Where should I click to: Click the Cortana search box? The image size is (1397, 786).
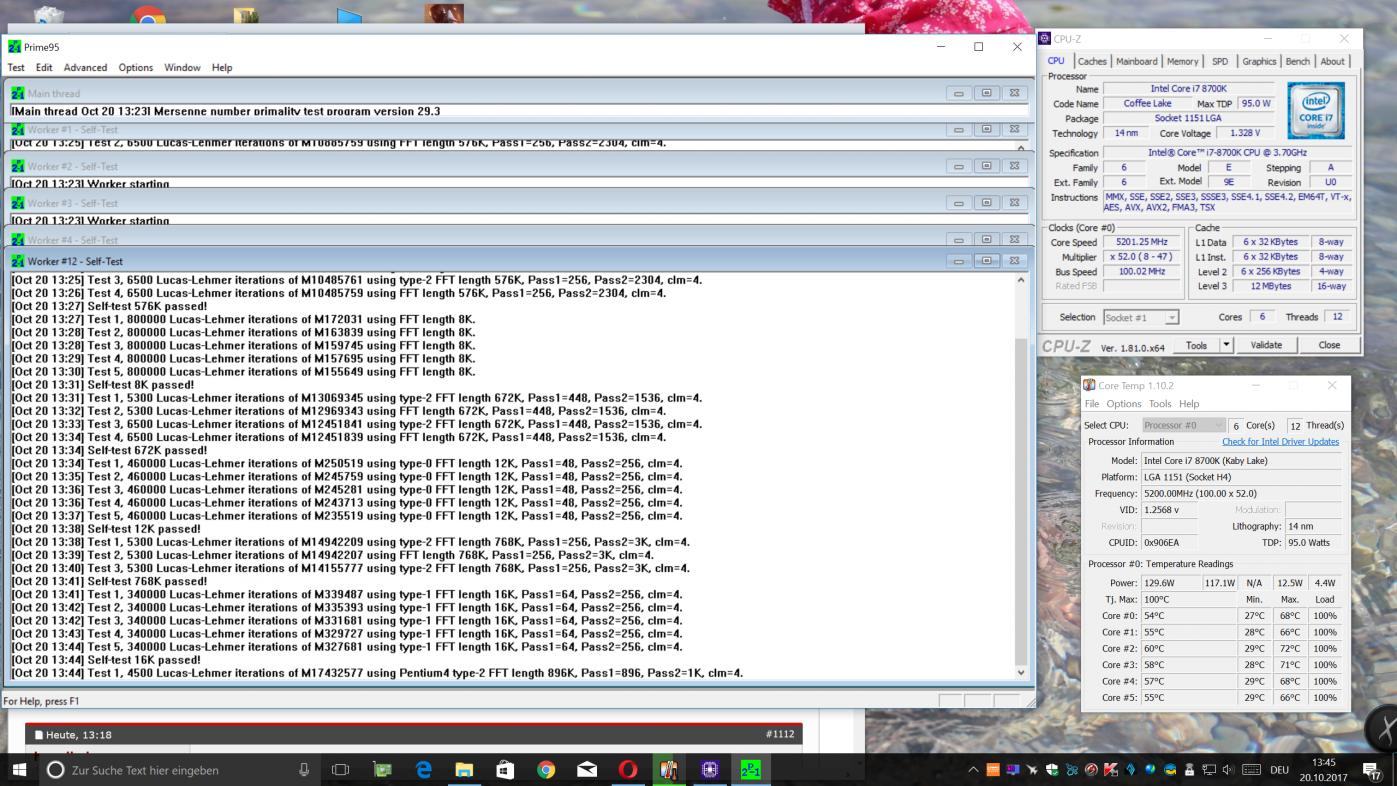(180, 769)
